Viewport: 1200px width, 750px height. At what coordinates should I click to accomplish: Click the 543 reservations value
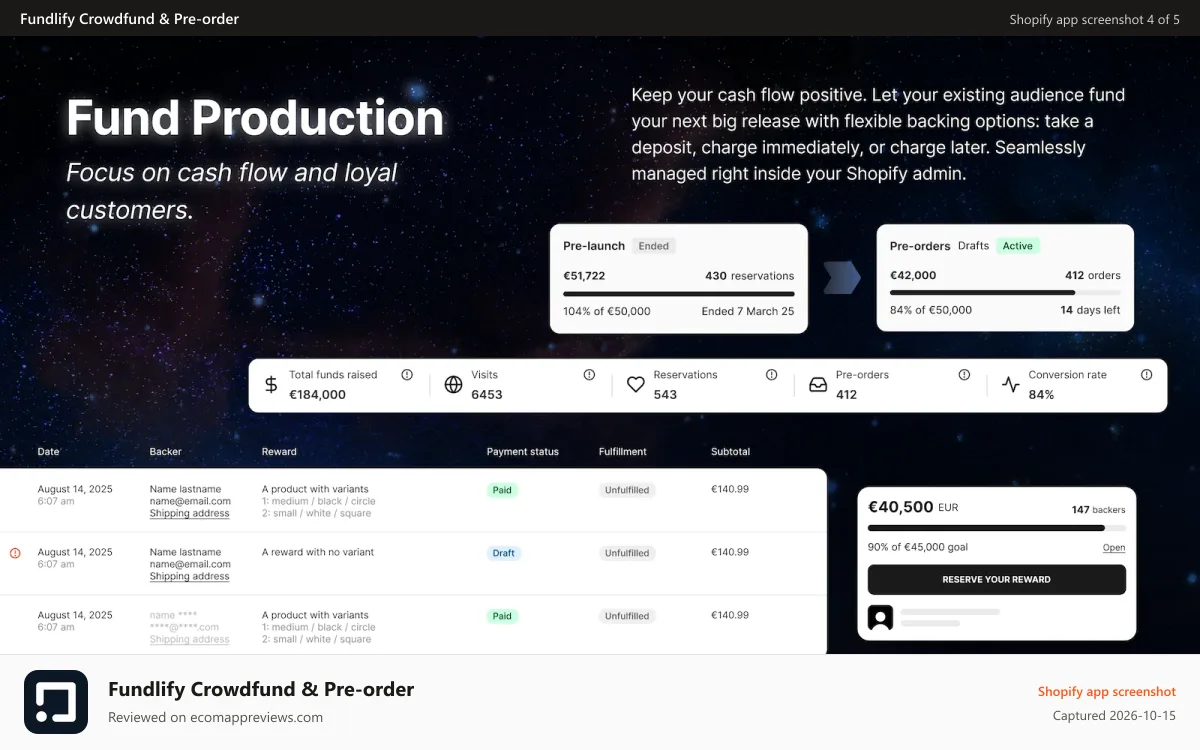pos(665,395)
